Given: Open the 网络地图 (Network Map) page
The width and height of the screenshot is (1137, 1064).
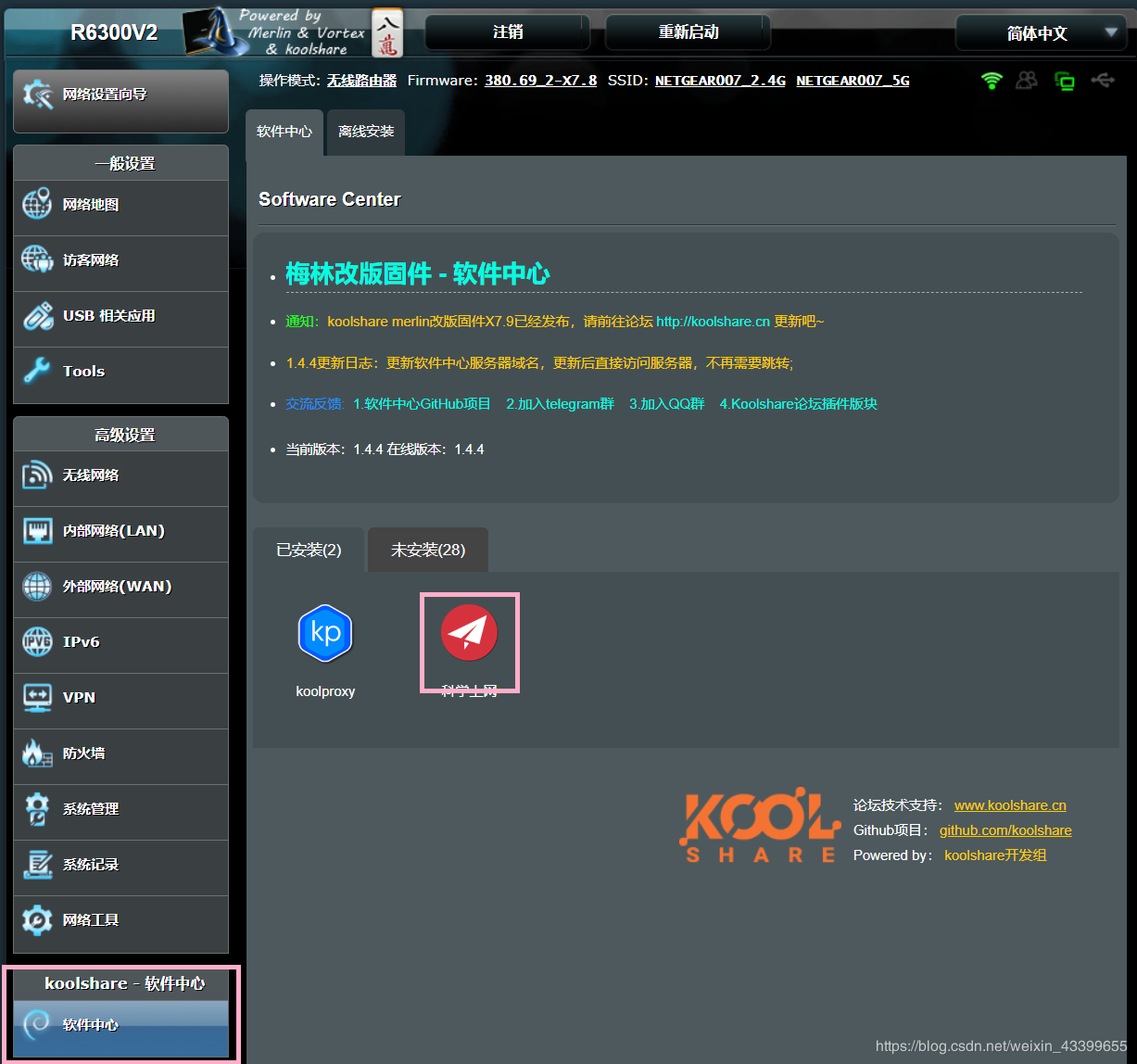Looking at the screenshot, I should [95, 208].
